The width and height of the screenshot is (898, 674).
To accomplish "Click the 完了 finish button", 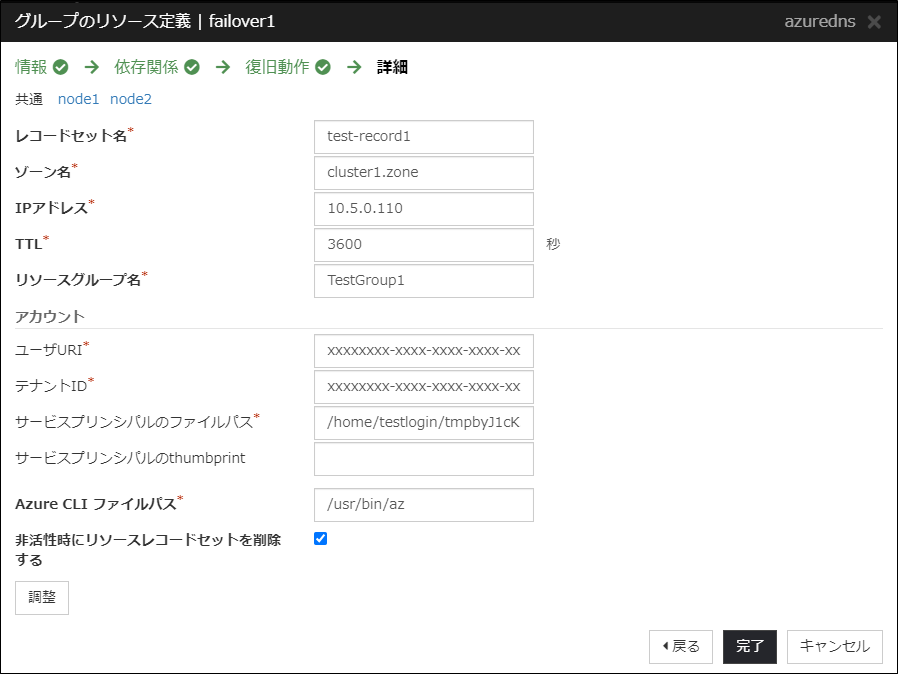I will (749, 646).
